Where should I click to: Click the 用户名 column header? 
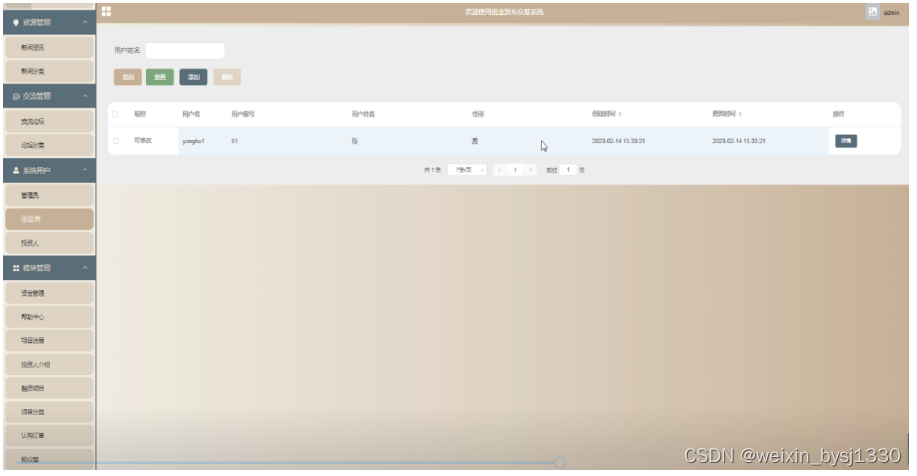(x=191, y=114)
